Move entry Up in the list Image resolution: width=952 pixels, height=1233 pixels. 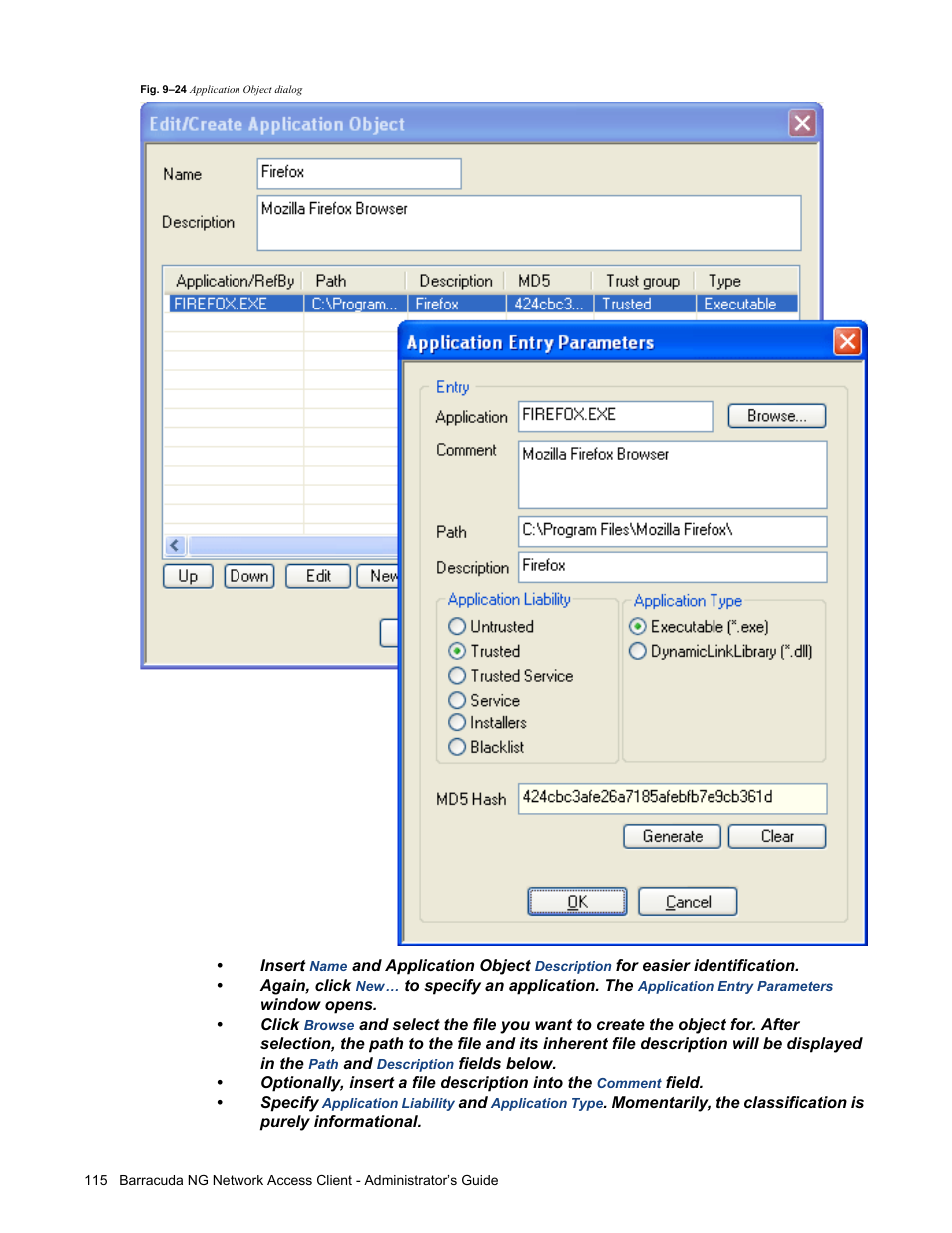tap(188, 576)
